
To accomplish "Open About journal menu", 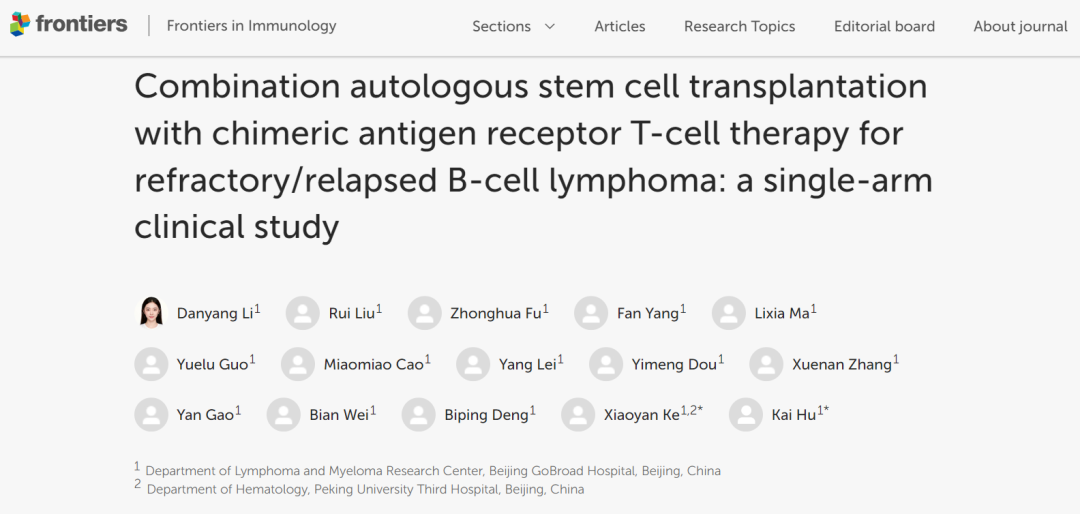I will click(x=1021, y=27).
